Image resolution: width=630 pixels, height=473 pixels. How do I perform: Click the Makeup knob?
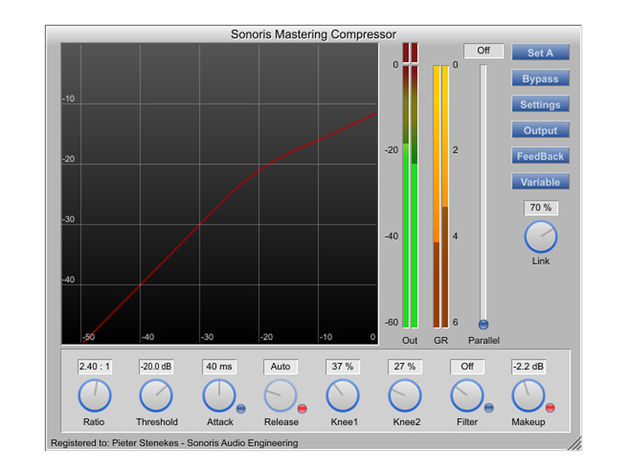coord(528,395)
